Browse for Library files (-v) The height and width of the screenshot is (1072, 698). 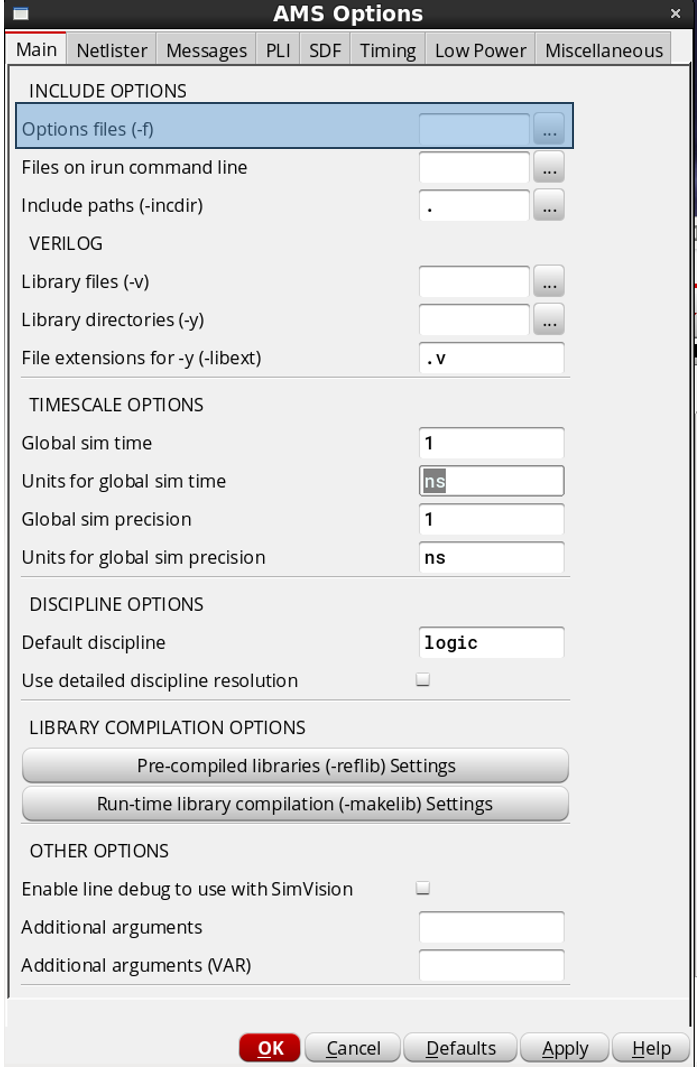pyautogui.click(x=549, y=282)
